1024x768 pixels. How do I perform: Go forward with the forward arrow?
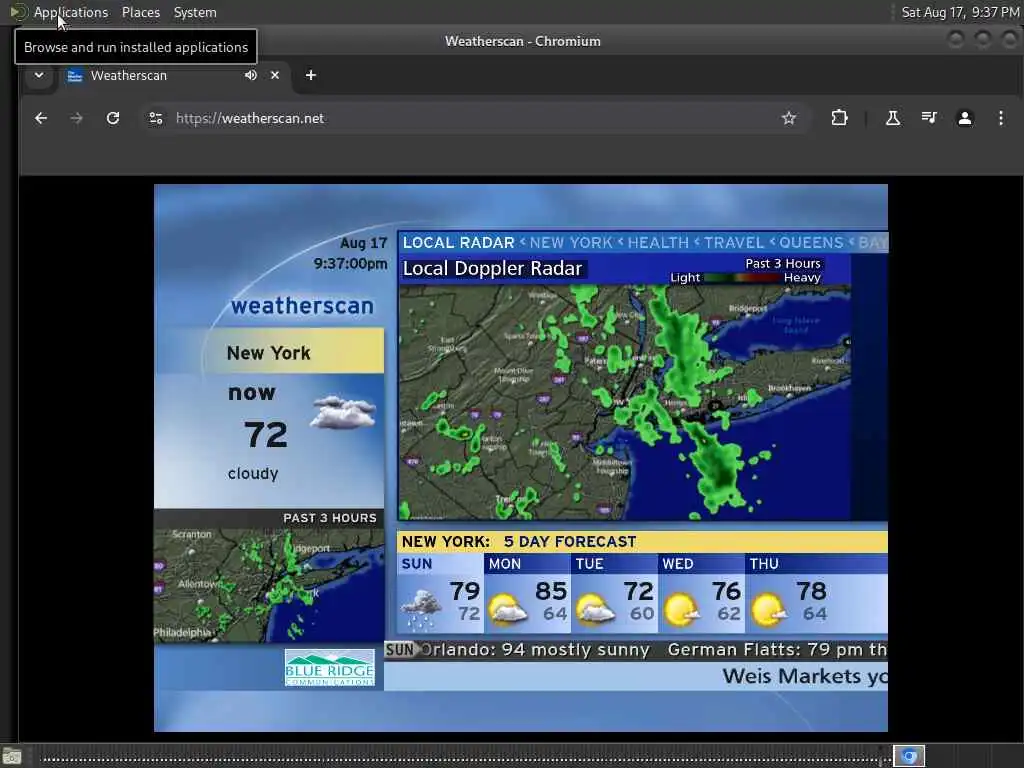76,118
